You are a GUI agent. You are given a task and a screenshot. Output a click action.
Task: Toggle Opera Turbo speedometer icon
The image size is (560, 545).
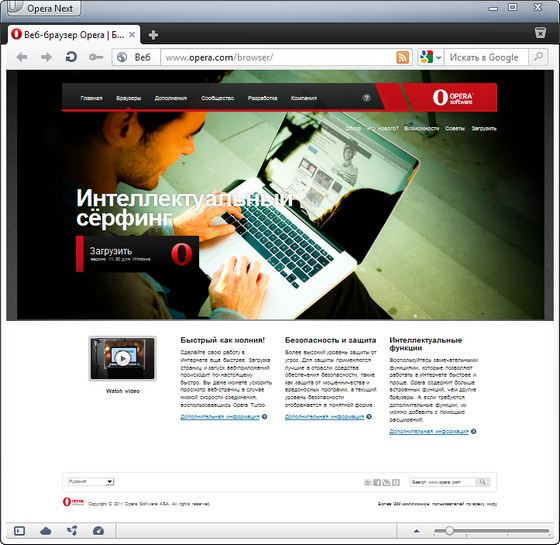[98, 531]
